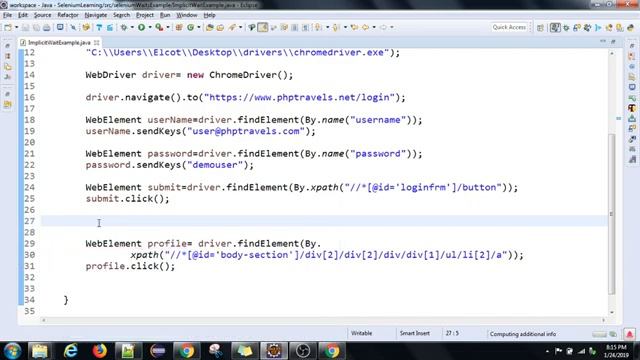
Task: Click the green Run button icon
Action: click(x=142, y=27)
